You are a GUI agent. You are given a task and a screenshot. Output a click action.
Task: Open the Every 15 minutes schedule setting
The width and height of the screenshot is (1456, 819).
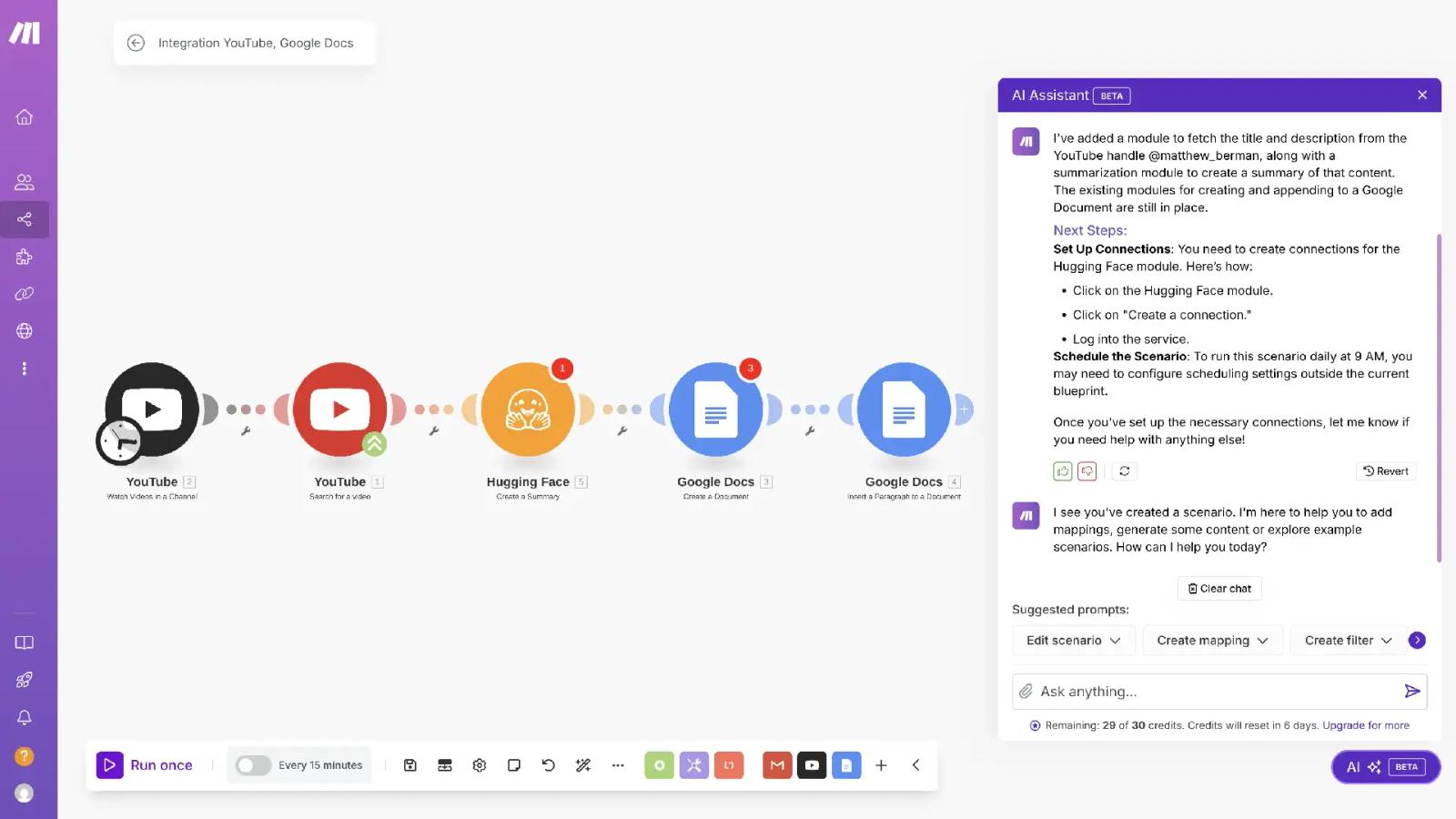click(x=320, y=765)
